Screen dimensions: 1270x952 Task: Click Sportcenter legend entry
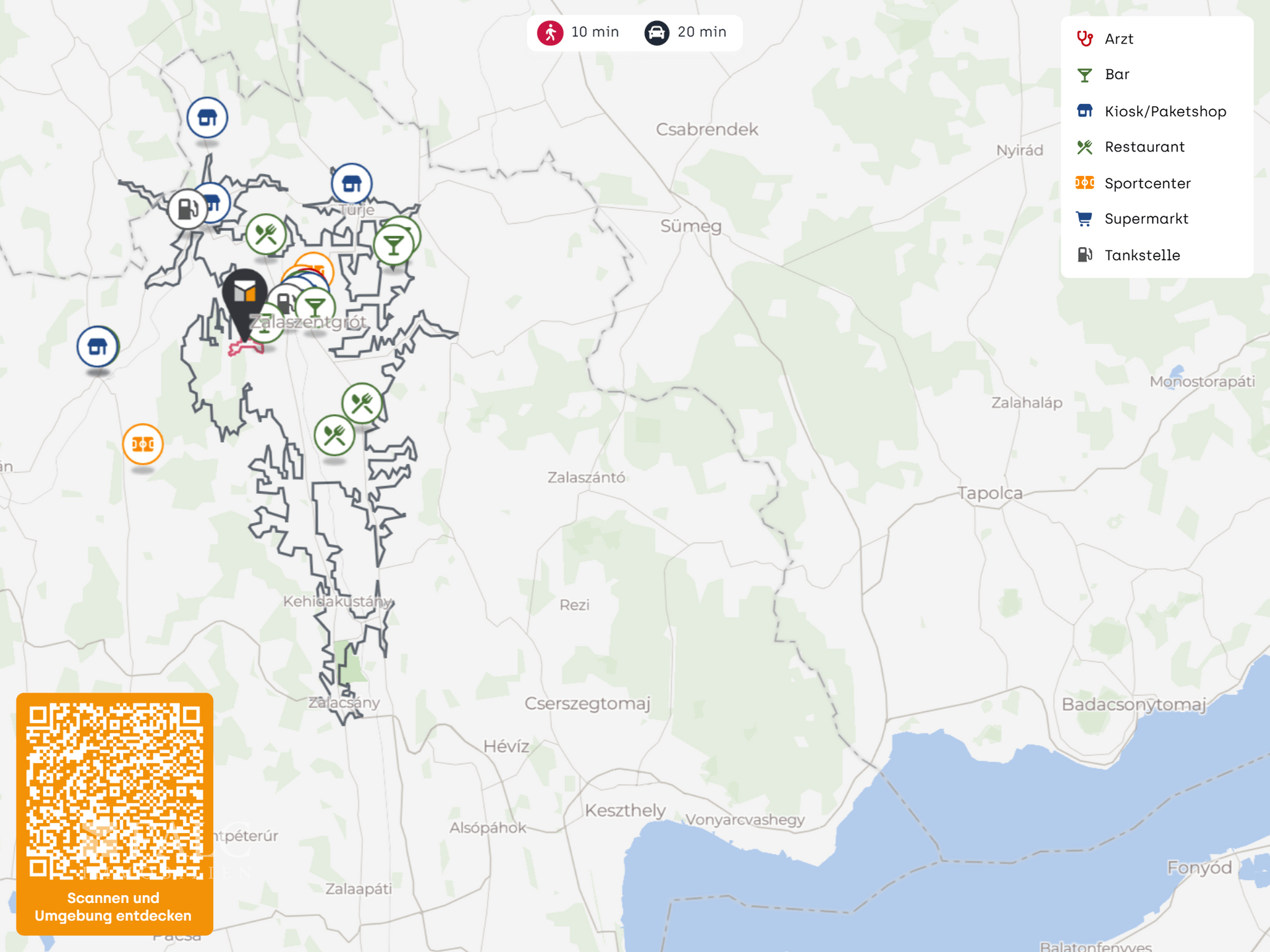[x=1146, y=183]
